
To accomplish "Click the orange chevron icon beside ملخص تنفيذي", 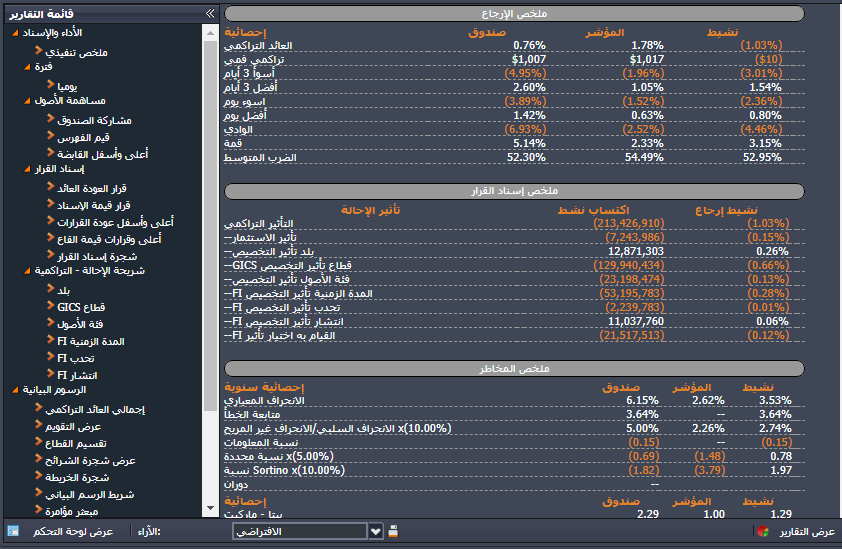I will point(38,50).
